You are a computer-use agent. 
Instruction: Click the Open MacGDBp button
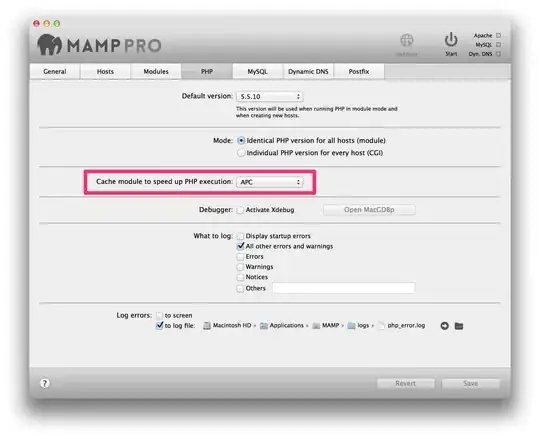pos(369,210)
